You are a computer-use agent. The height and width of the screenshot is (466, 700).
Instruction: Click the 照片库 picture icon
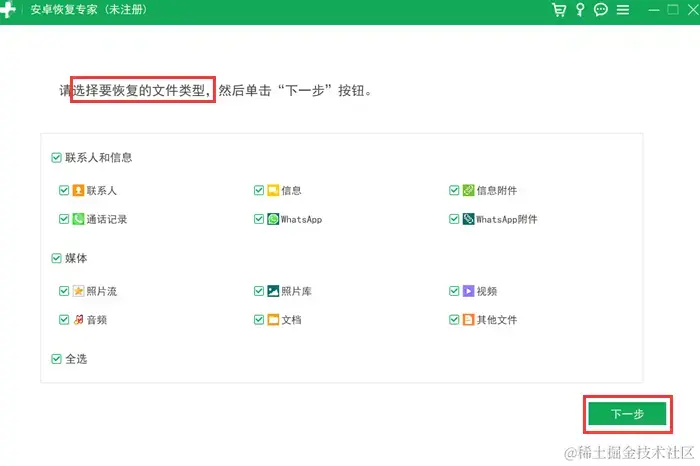coord(273,291)
